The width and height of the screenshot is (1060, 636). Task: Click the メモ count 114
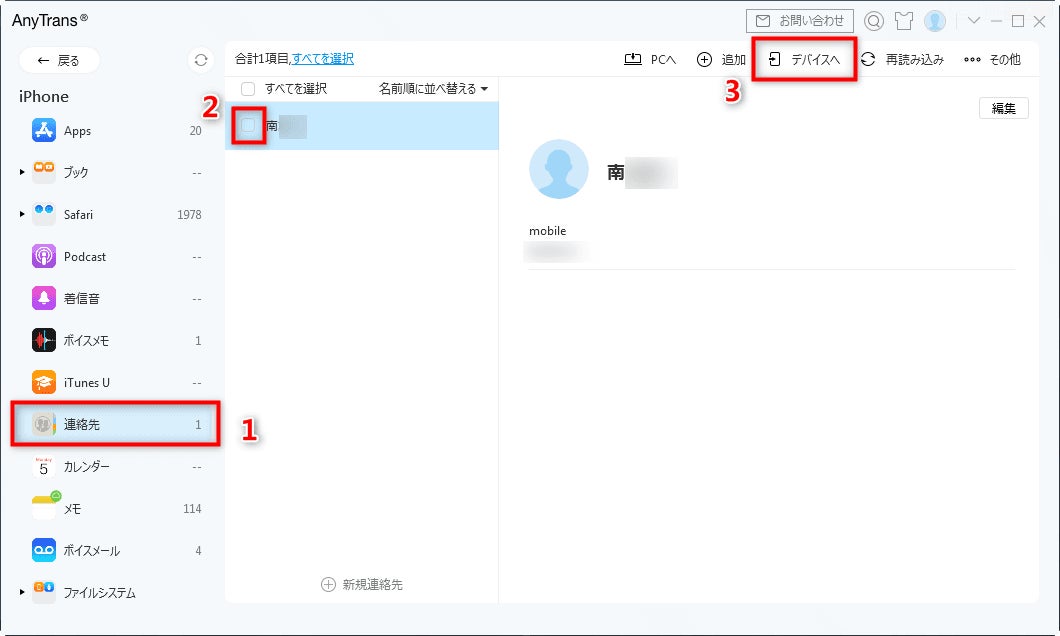192,508
